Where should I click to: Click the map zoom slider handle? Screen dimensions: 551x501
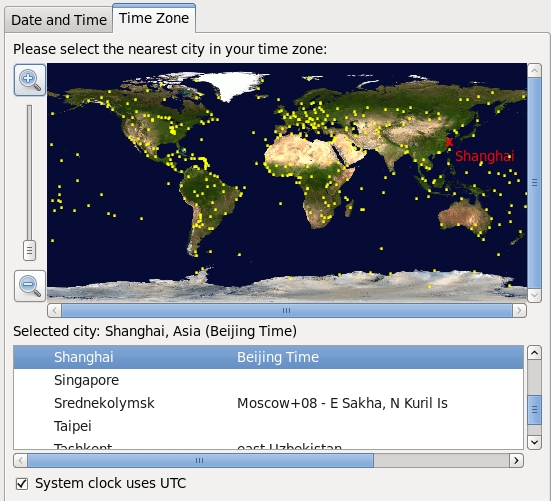pyautogui.click(x=30, y=250)
